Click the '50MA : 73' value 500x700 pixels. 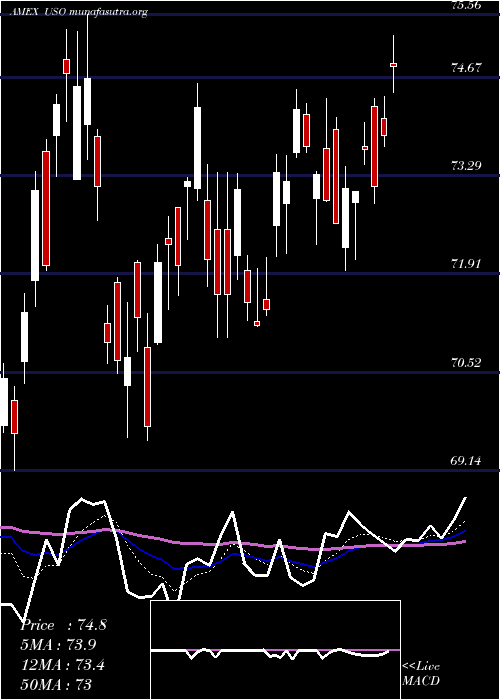(x=56, y=684)
